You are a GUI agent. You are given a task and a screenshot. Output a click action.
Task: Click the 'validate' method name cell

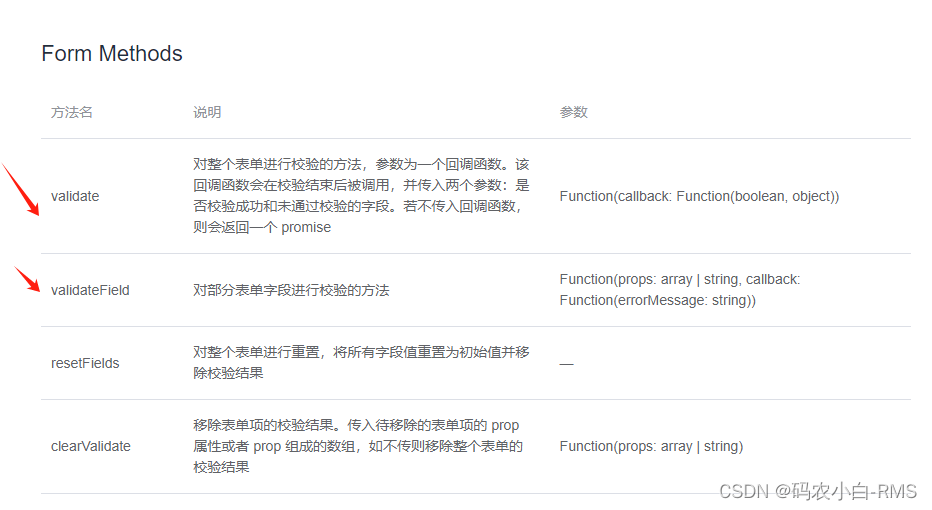coord(75,196)
